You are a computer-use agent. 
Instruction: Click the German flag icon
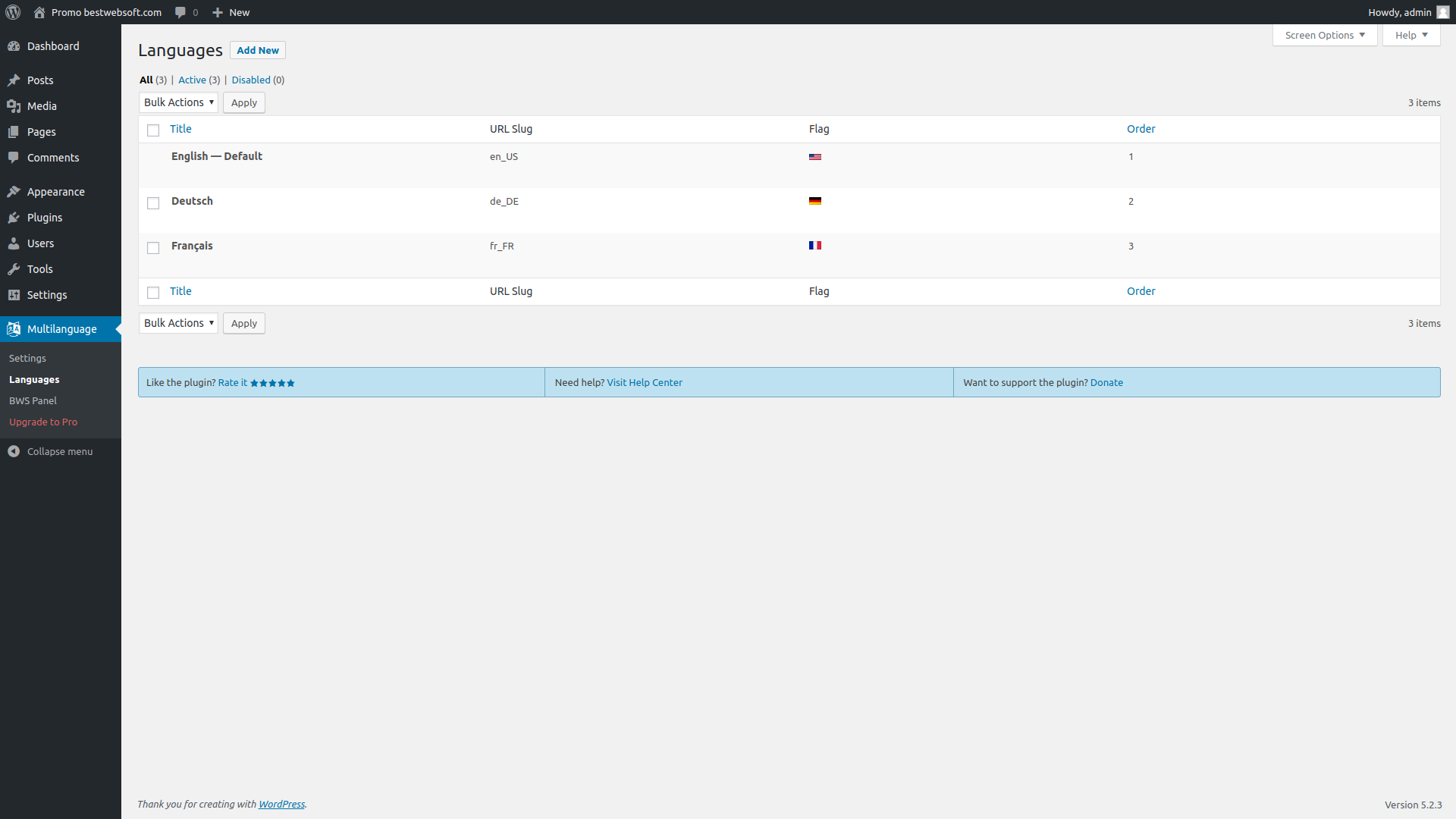[815, 201]
